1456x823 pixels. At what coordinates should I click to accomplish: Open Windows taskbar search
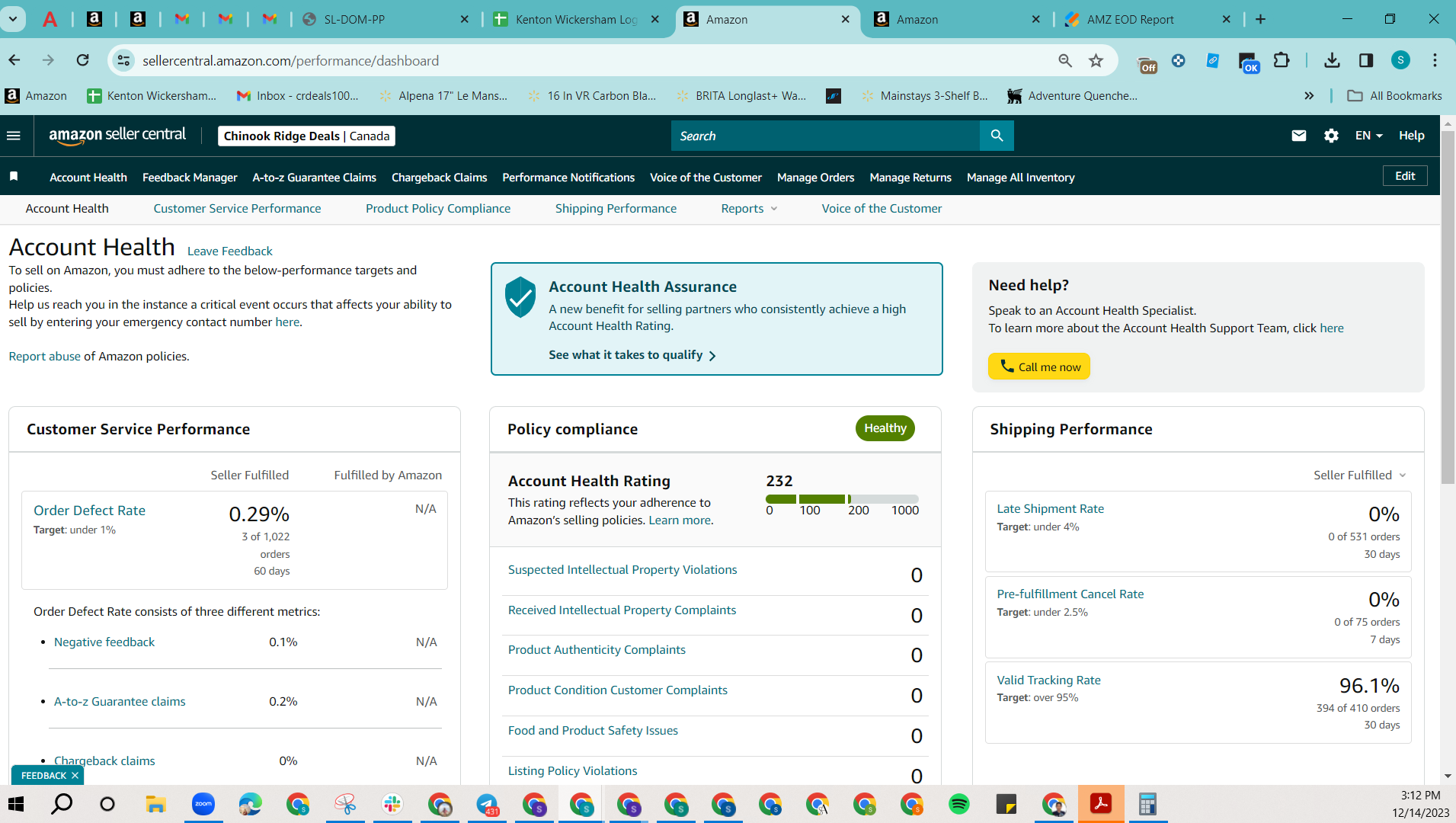(x=62, y=804)
